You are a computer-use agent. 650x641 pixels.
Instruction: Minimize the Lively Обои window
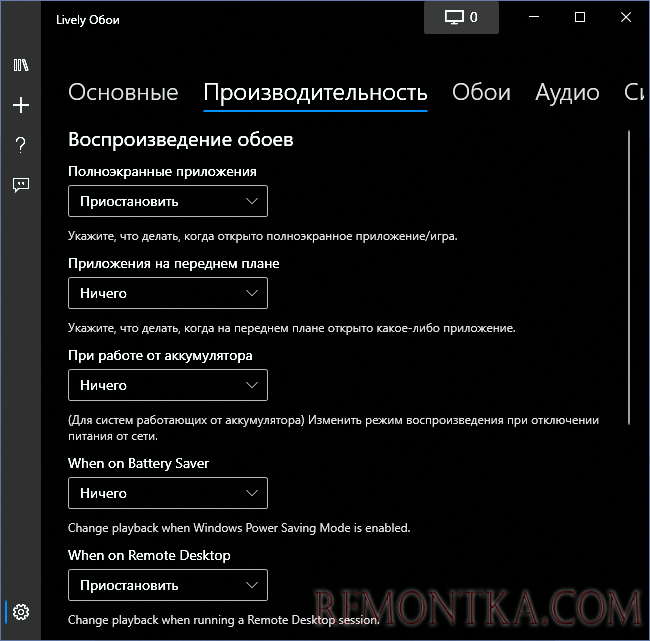pos(533,17)
